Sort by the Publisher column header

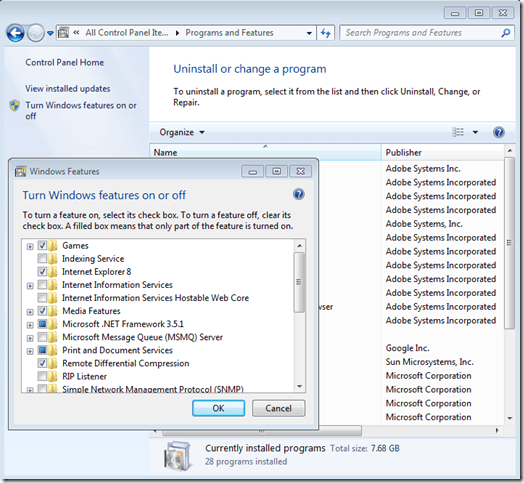click(x=442, y=152)
